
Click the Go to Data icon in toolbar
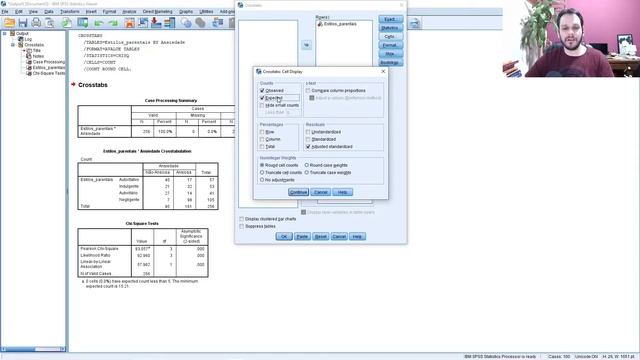129,23
